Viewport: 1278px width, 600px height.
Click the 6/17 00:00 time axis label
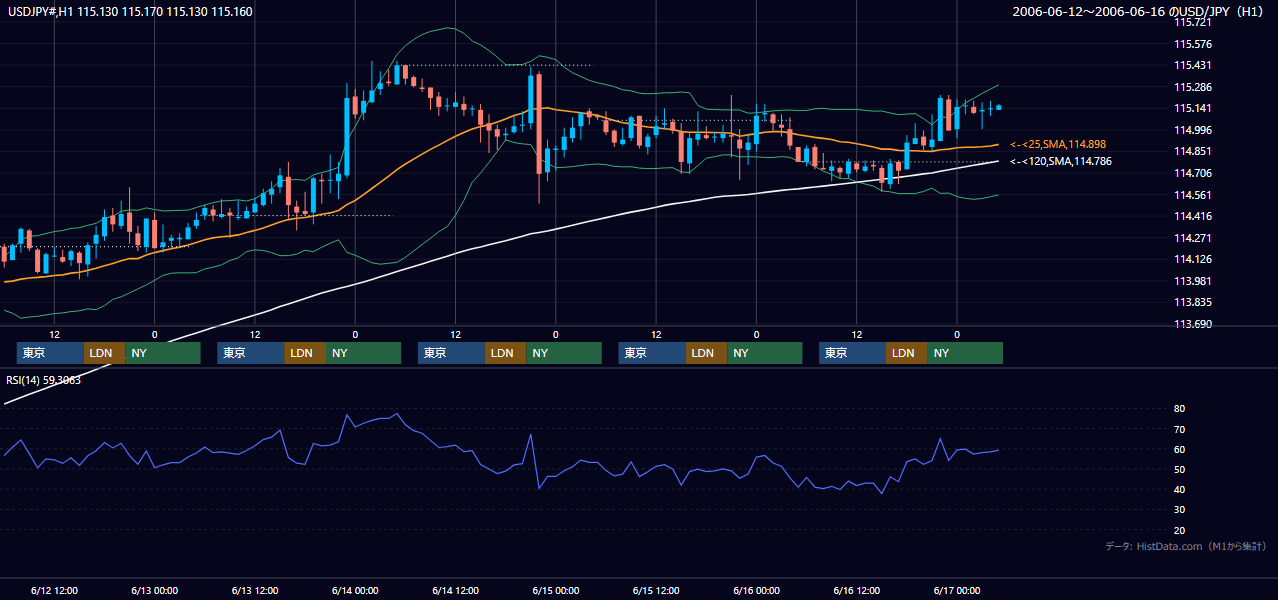coord(957,590)
